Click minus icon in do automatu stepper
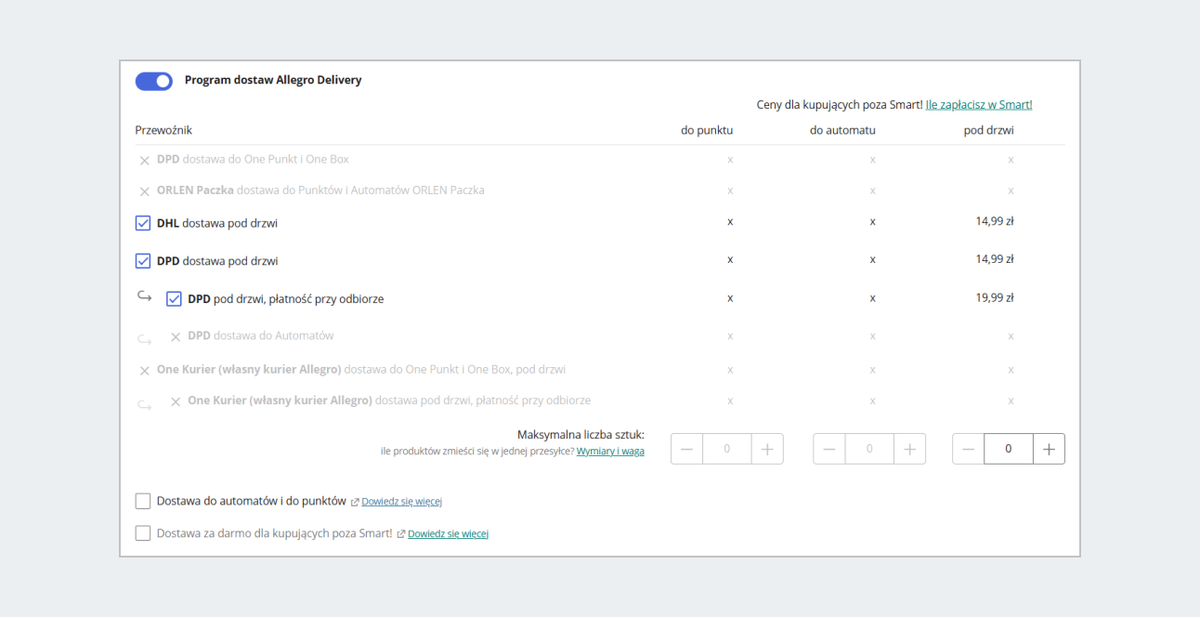This screenshot has height=617, width=1200. coord(829,449)
